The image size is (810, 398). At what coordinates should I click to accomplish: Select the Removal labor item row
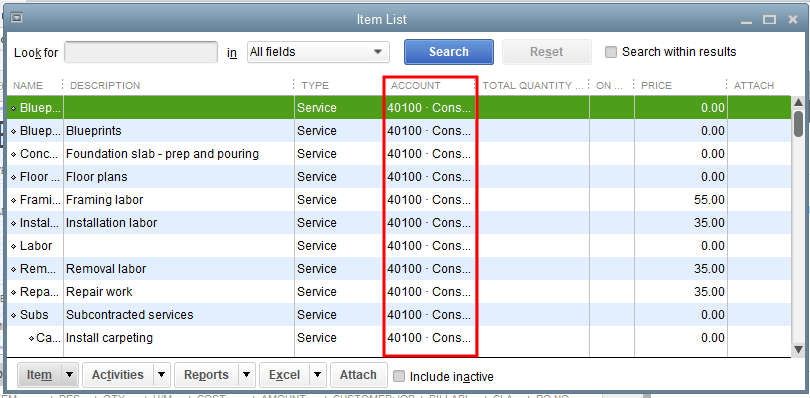click(399, 269)
